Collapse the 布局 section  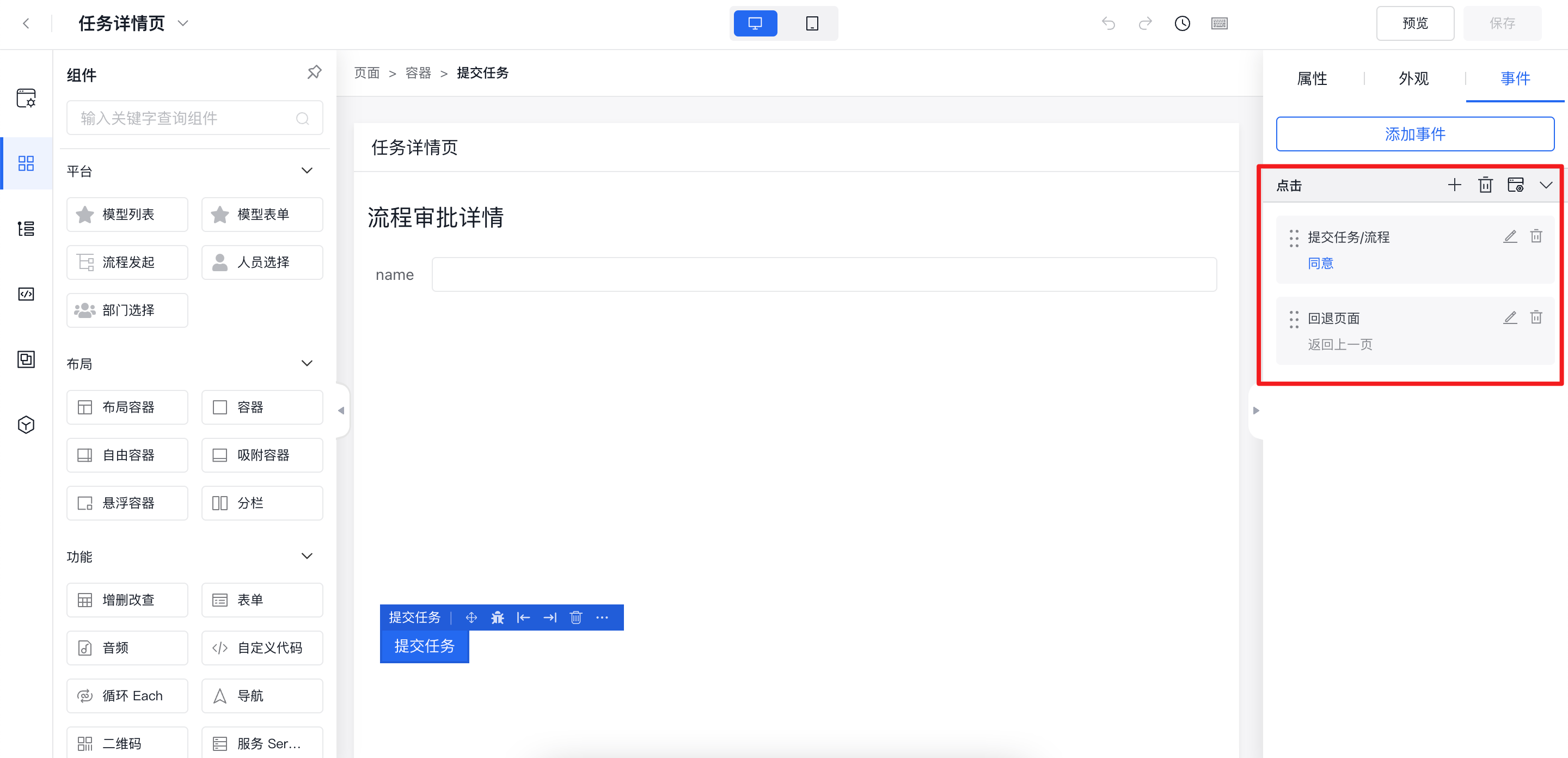pos(307,363)
